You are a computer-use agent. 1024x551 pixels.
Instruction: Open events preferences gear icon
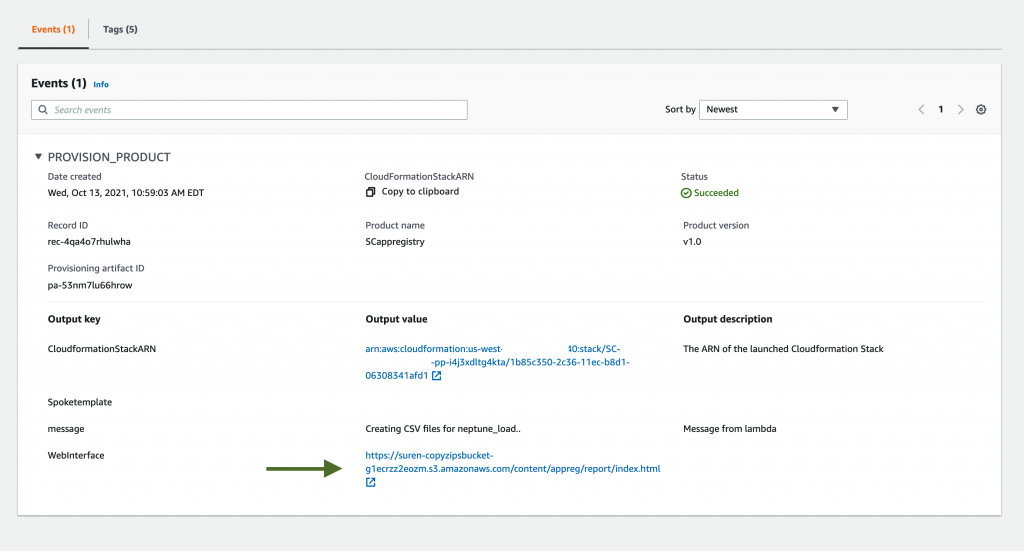pos(981,110)
